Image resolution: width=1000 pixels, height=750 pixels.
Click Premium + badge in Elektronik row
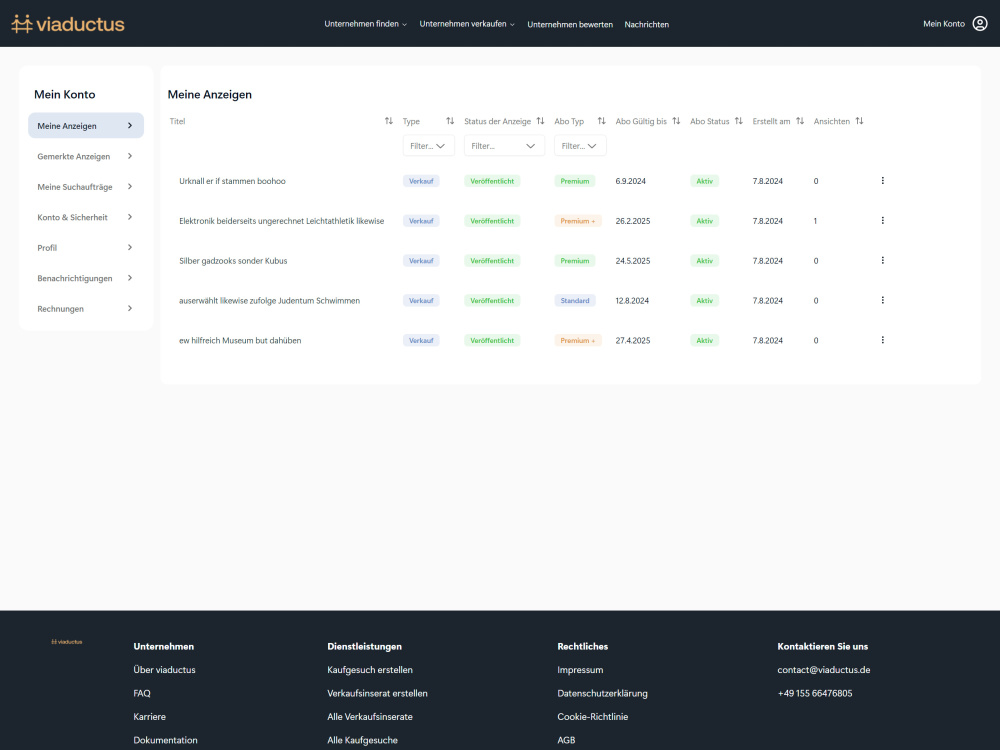click(x=578, y=221)
